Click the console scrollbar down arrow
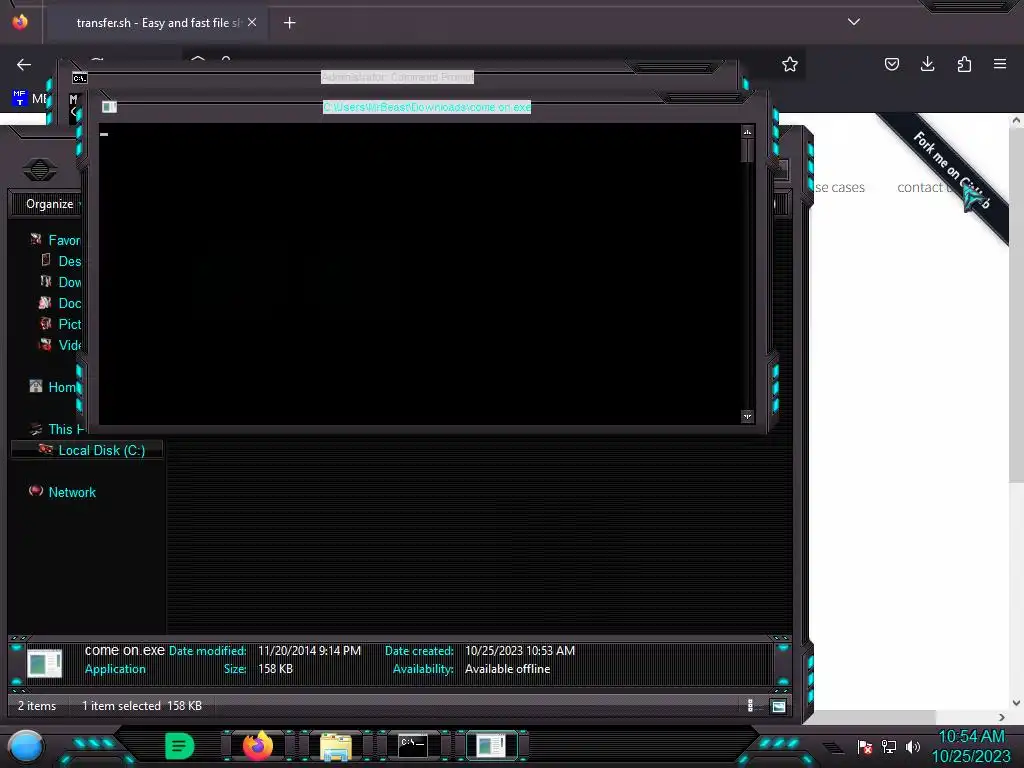1024x768 pixels. coord(747,416)
